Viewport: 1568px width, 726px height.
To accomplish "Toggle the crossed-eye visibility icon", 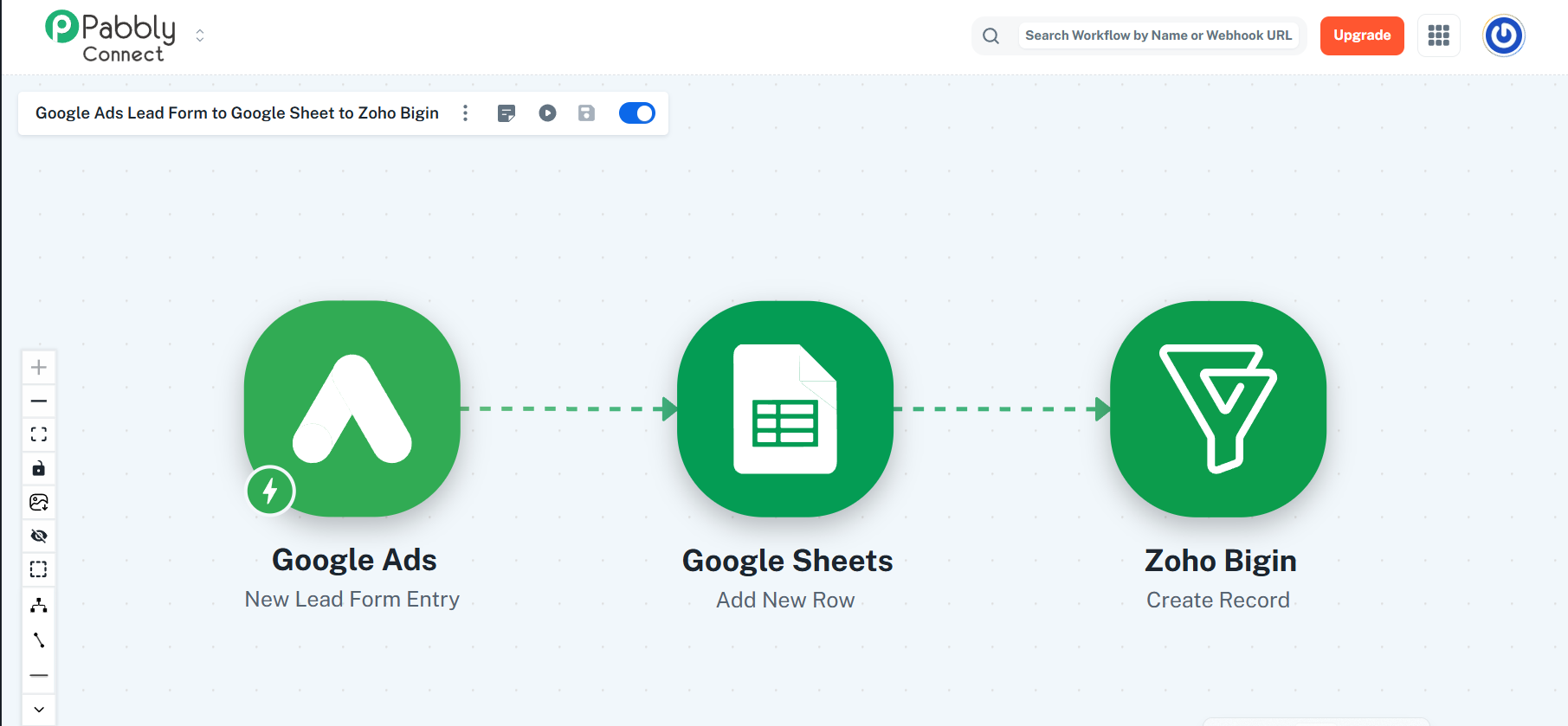I will 39,536.
